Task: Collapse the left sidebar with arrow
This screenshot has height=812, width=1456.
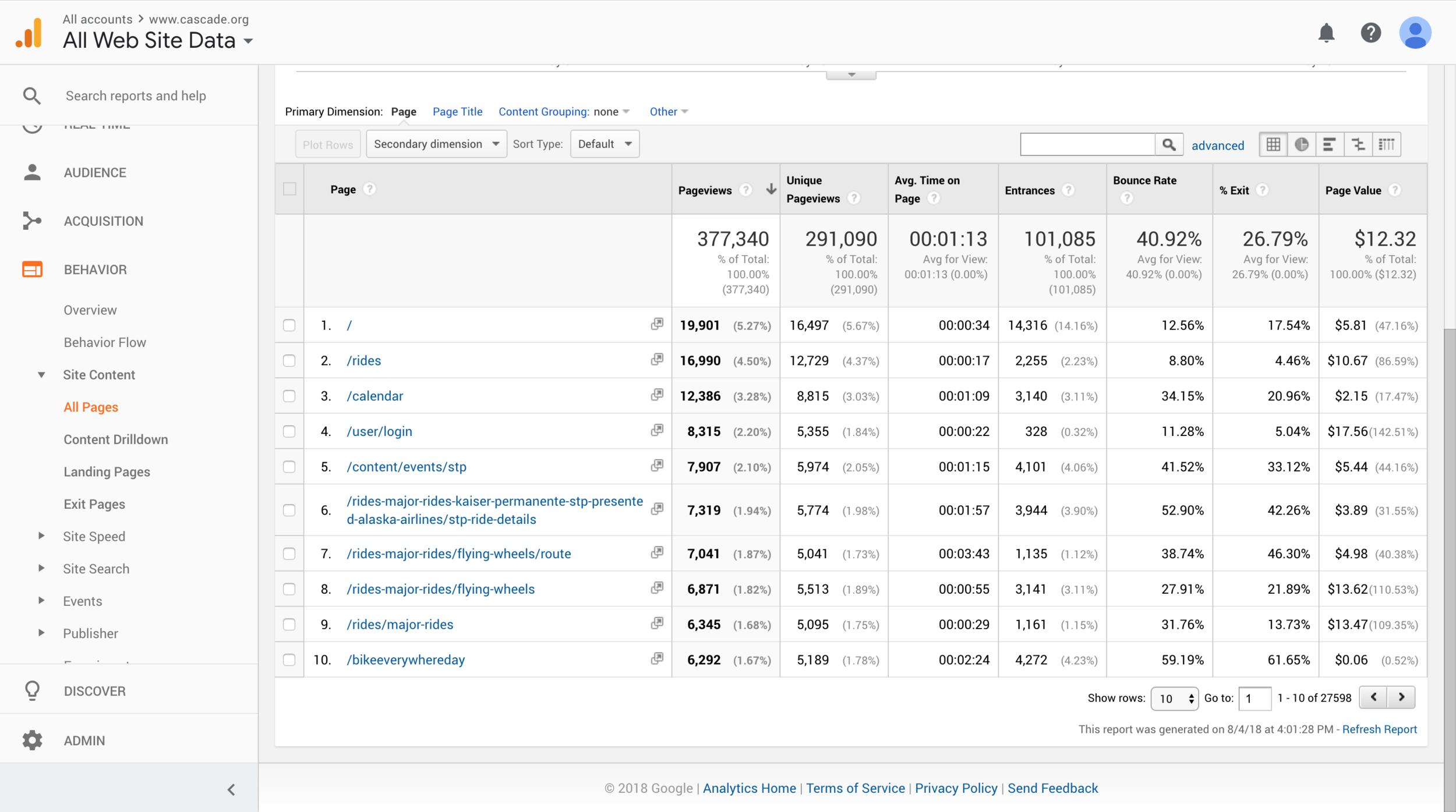Action: coord(231,790)
